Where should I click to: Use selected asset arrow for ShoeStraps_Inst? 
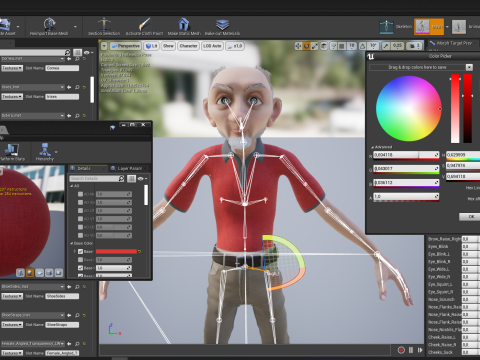tap(69, 315)
